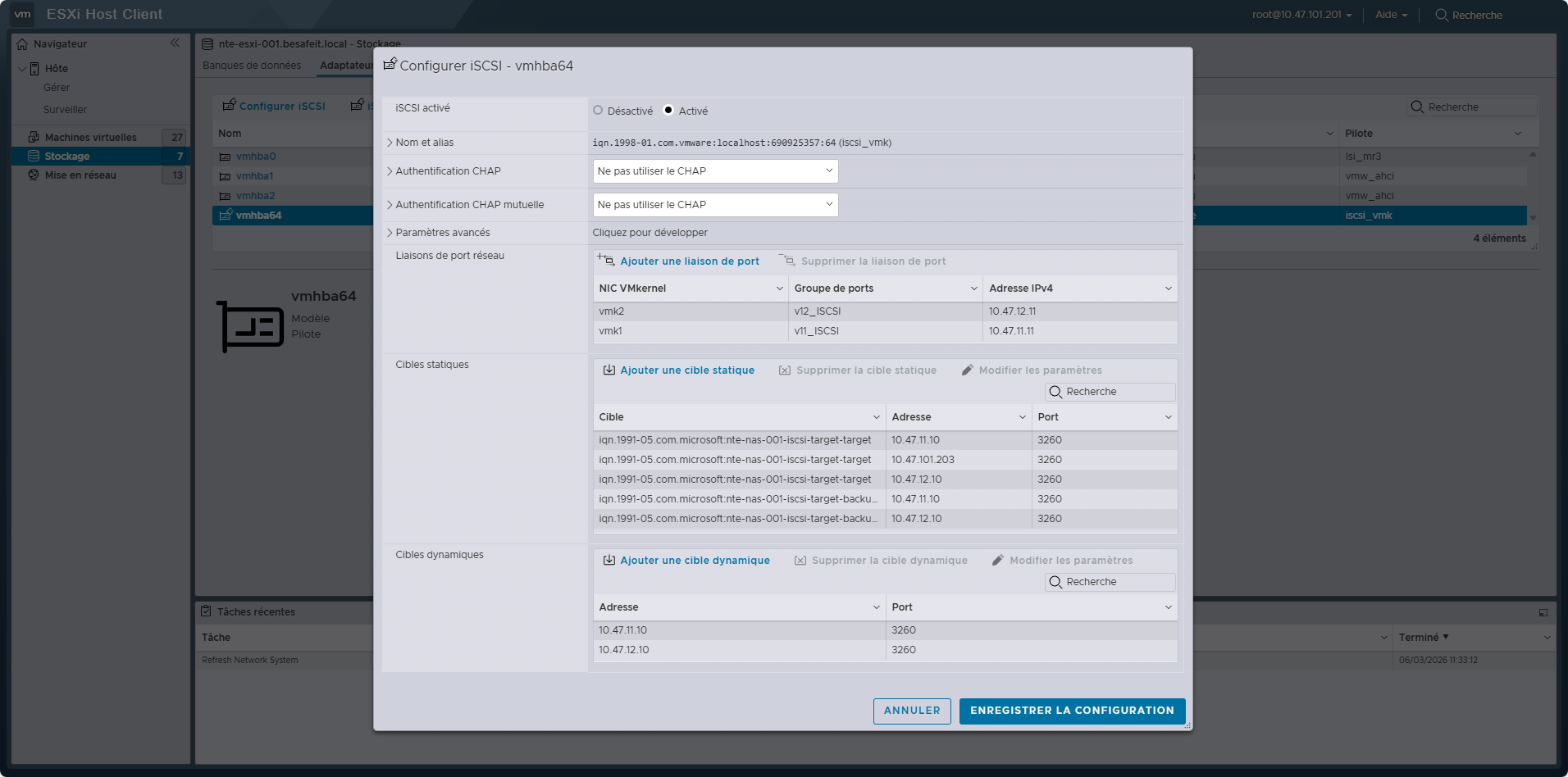The image size is (1568, 777).
Task: Click the Navigateur home icon
Action: click(x=22, y=44)
